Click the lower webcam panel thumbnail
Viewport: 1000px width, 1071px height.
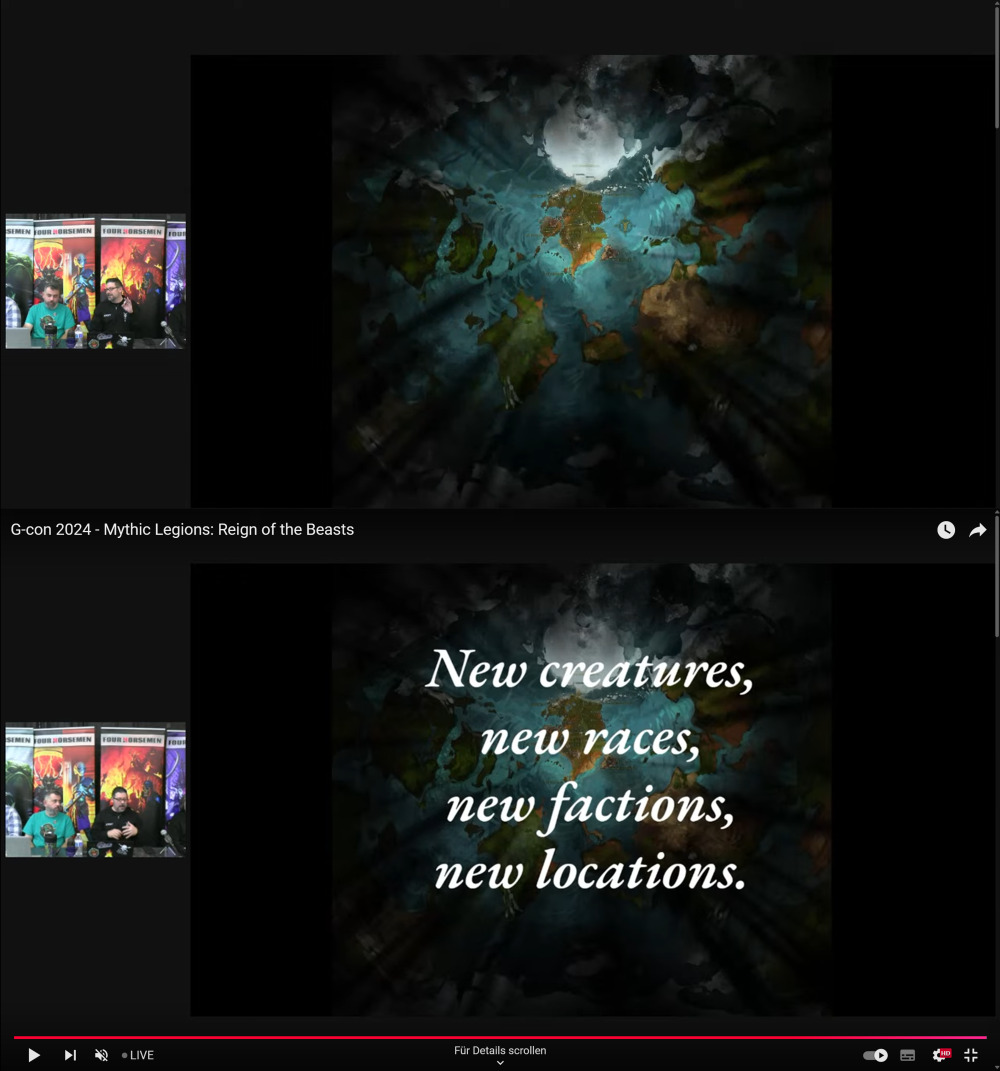click(x=96, y=790)
